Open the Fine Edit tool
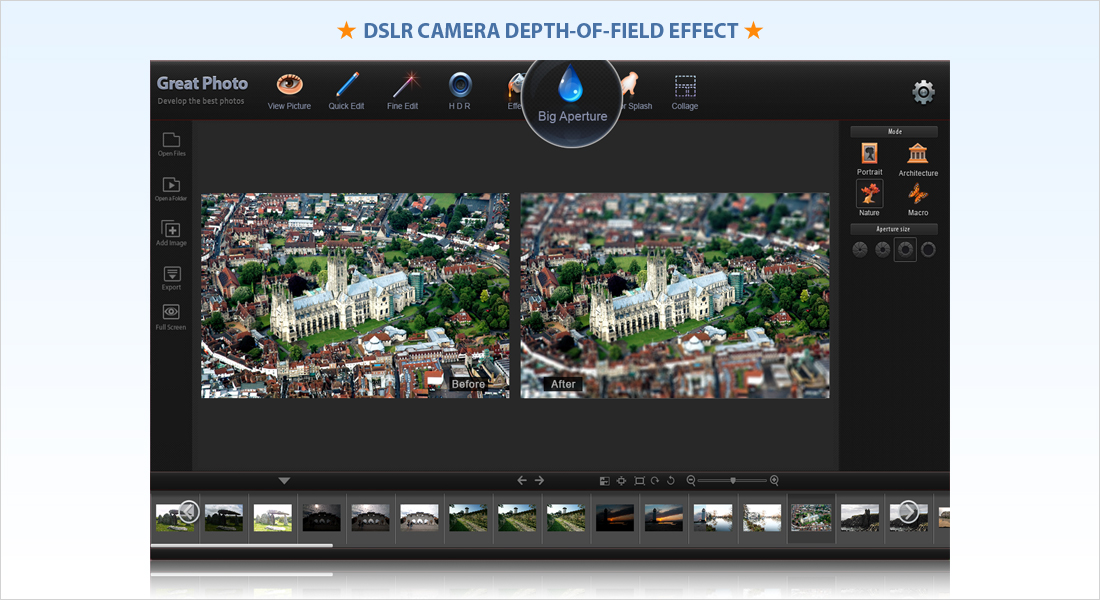The width and height of the screenshot is (1100, 600). [403, 86]
